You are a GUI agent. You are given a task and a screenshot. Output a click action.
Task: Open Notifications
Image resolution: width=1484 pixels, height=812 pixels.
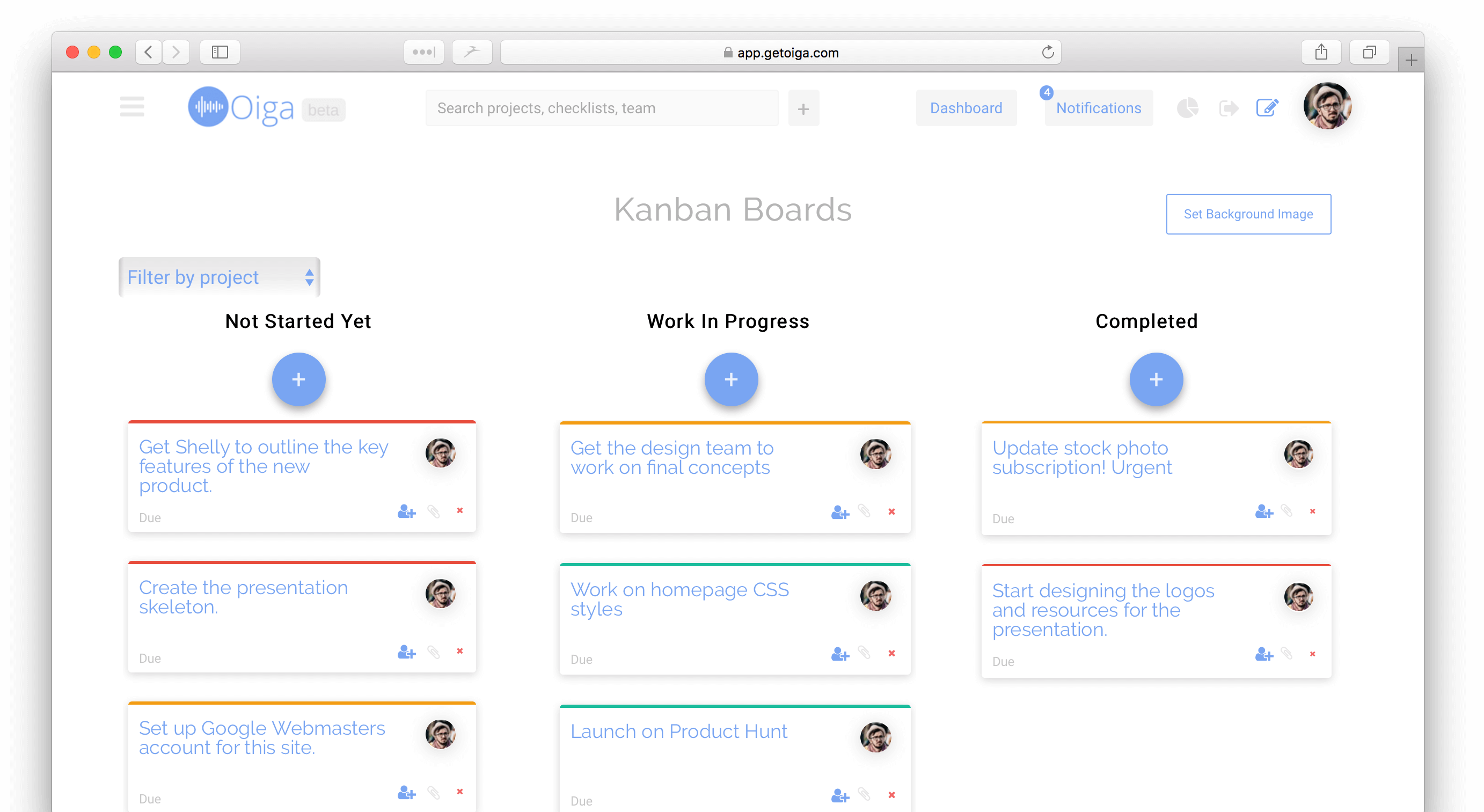[1099, 108]
